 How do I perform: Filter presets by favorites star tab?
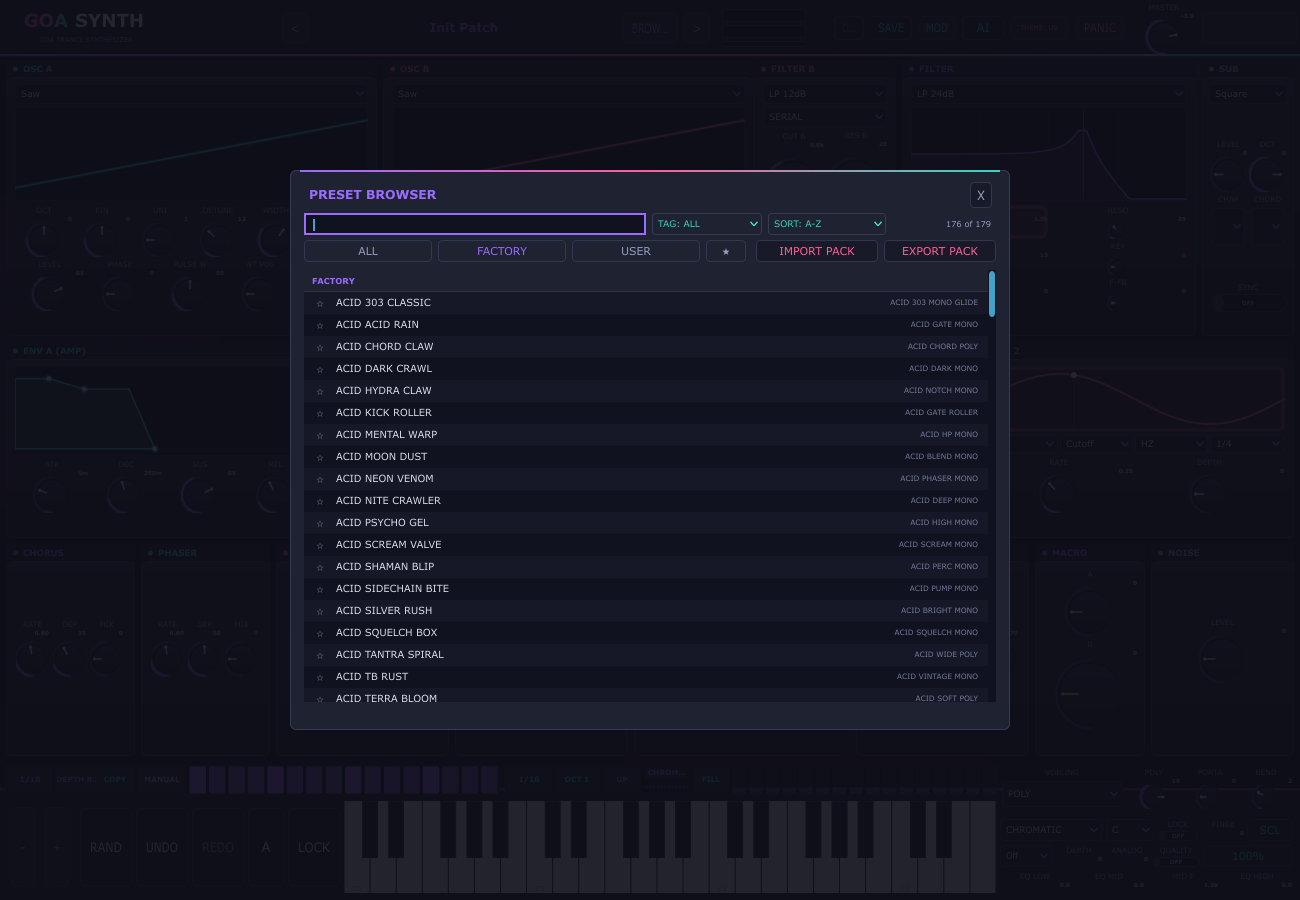[x=726, y=251]
